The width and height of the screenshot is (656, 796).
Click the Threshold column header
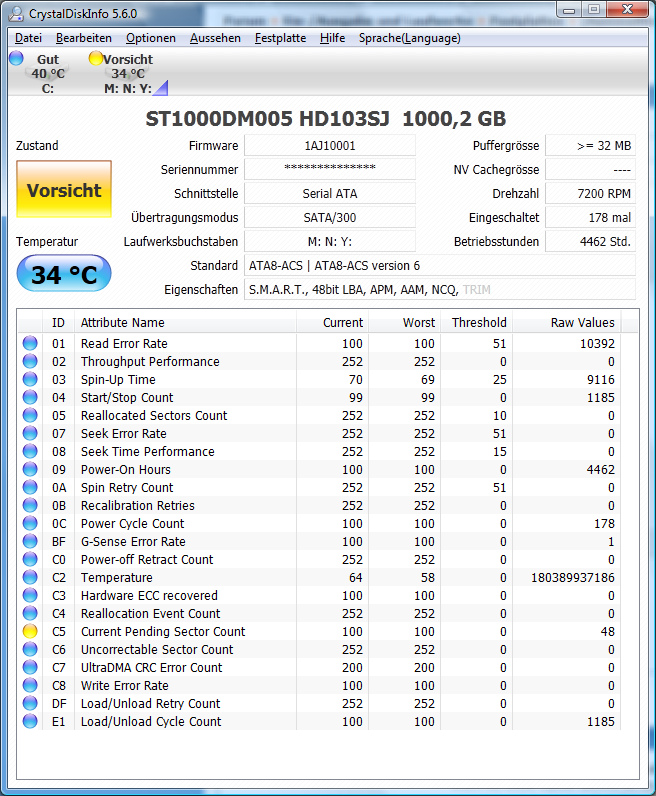(476, 323)
